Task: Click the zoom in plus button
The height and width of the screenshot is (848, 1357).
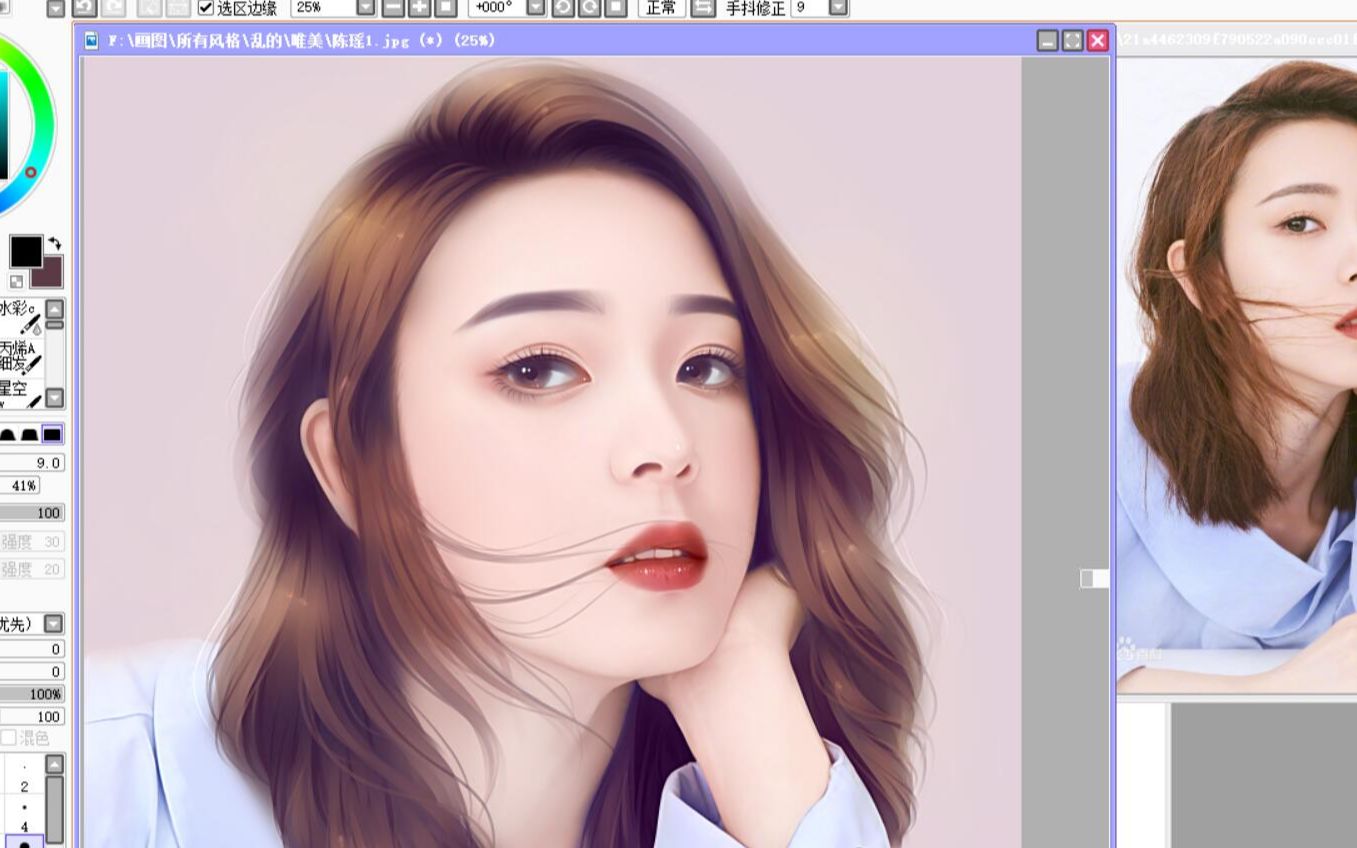Action: [420, 8]
